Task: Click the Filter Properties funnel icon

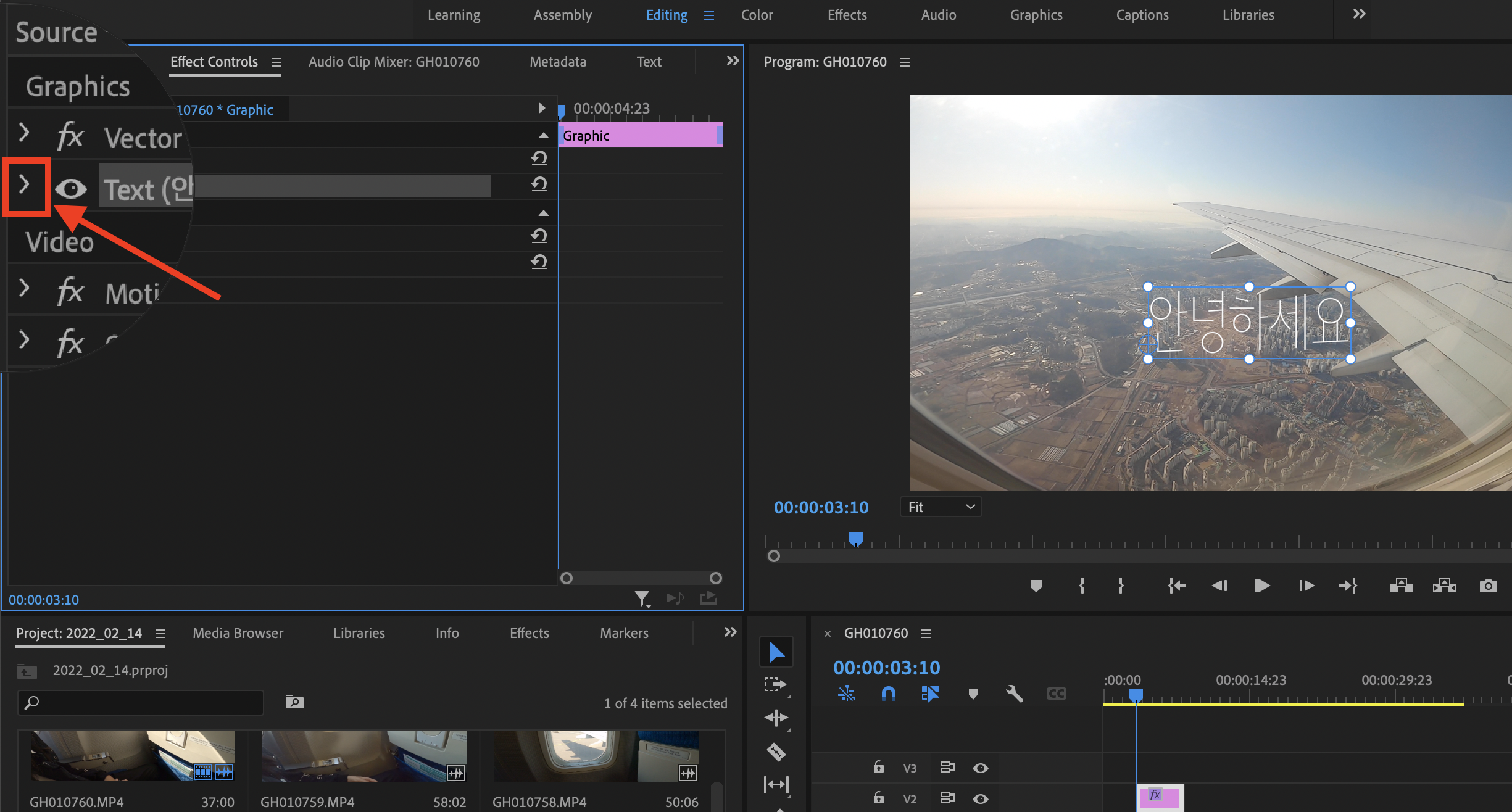Action: (x=642, y=598)
